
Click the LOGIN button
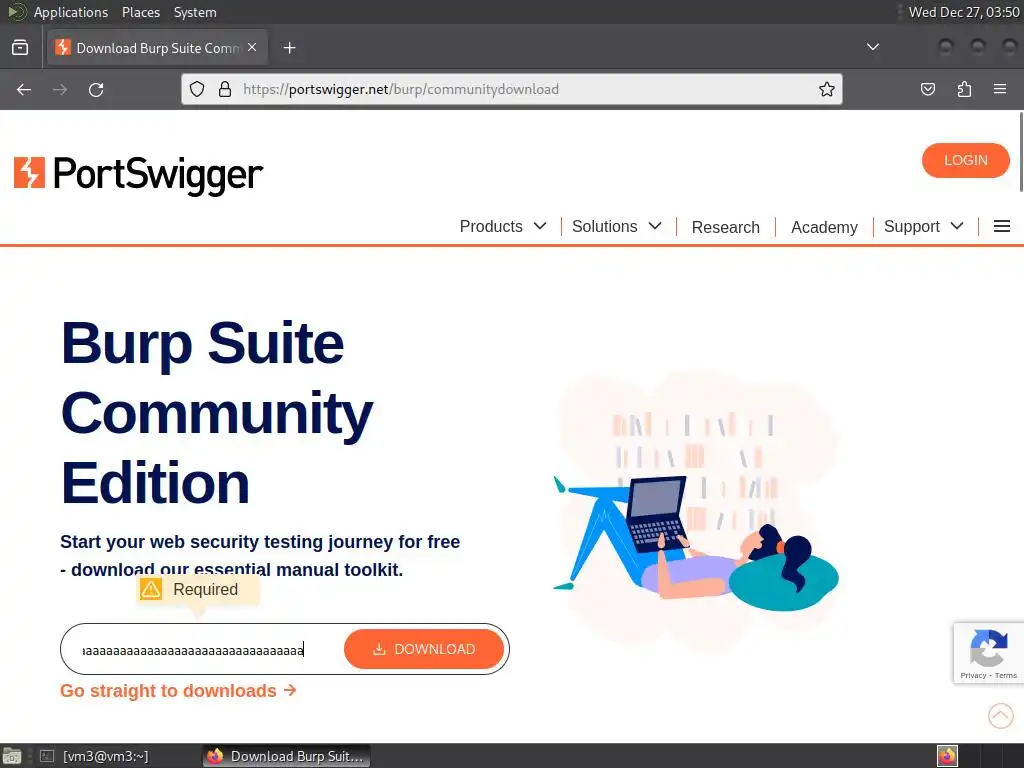(x=965, y=160)
